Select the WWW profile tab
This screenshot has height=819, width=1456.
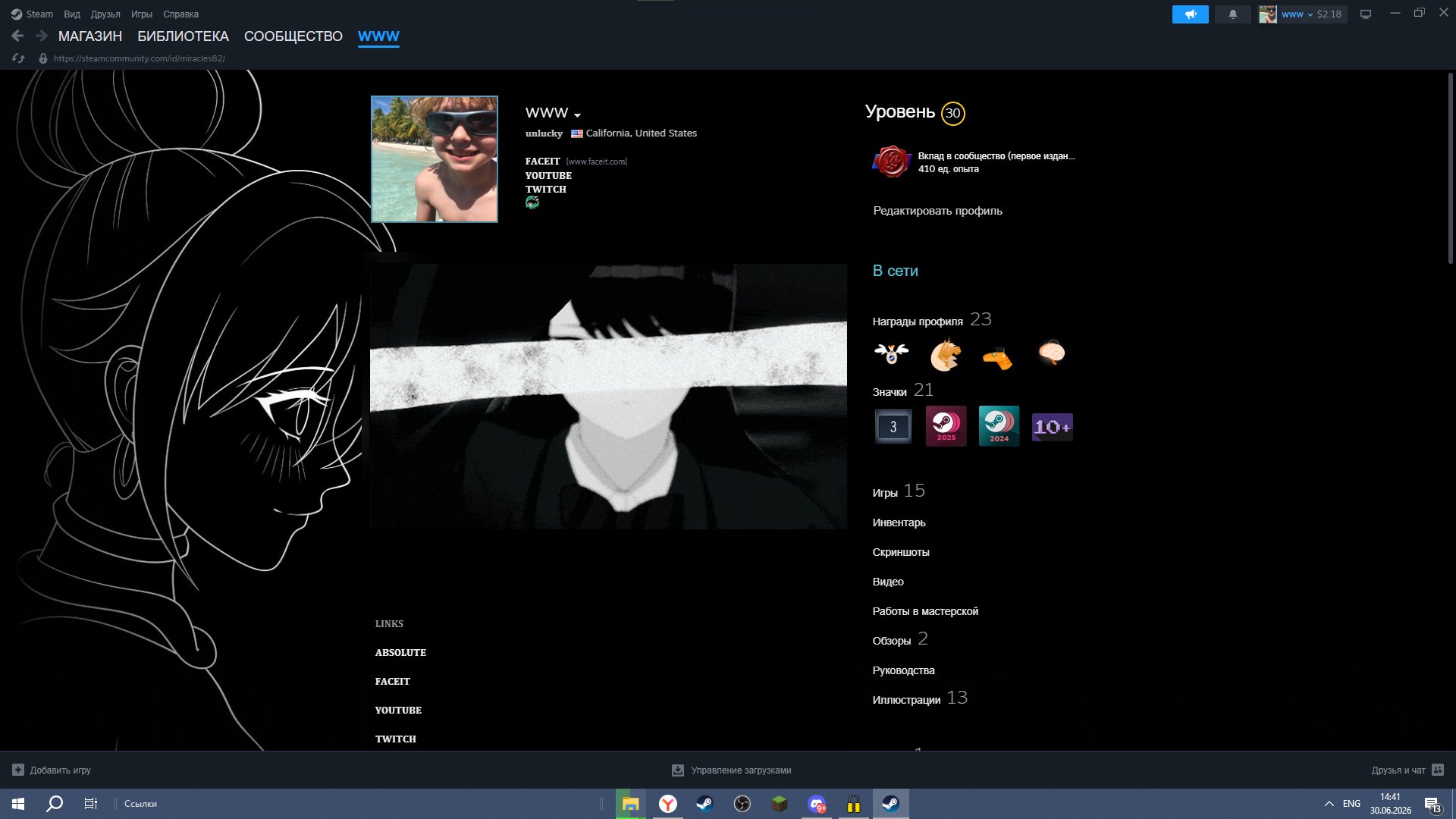tap(378, 36)
